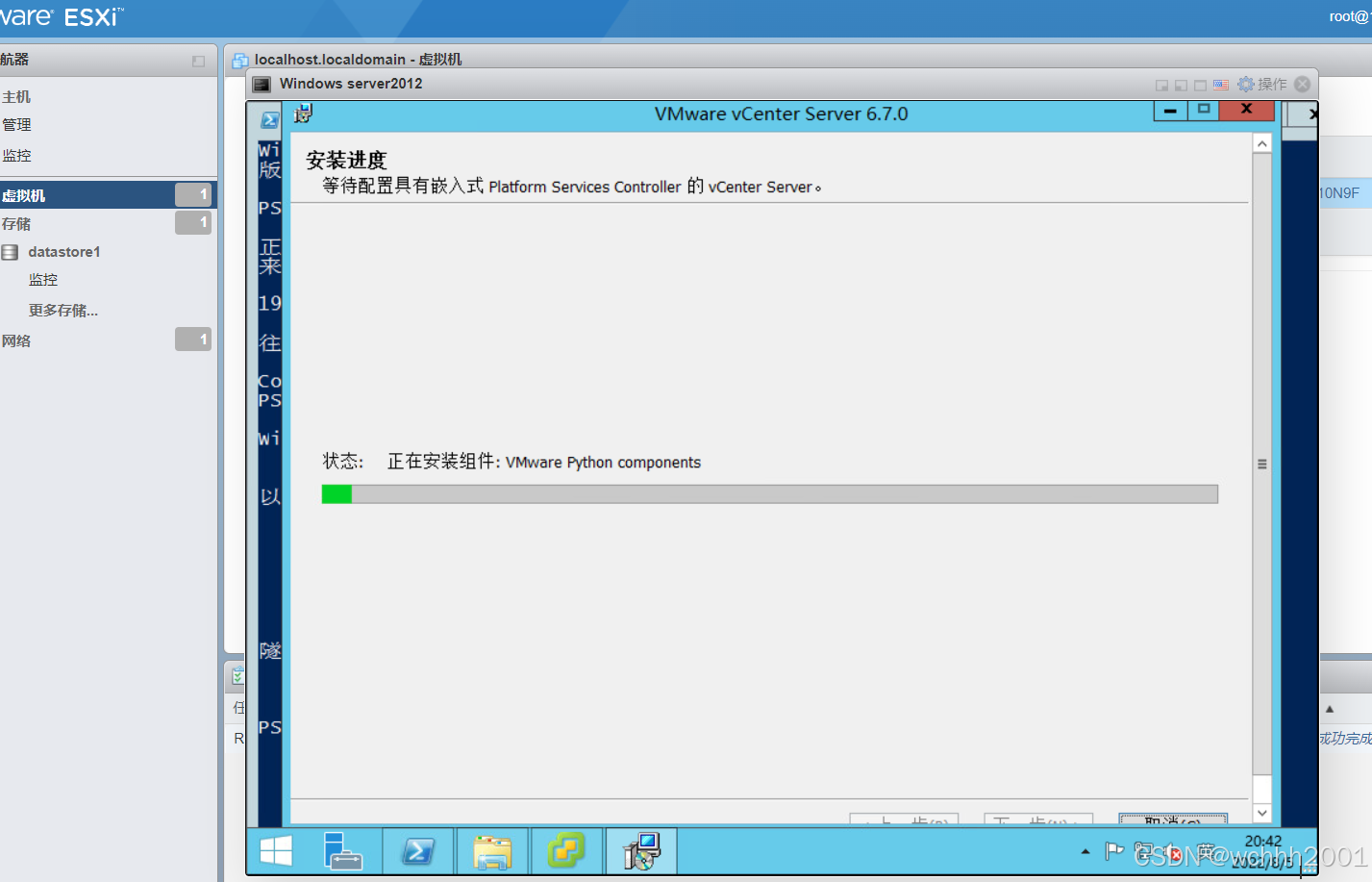Image resolution: width=1372 pixels, height=882 pixels.
Task: Open File Explorer from the taskbar
Action: (x=491, y=850)
